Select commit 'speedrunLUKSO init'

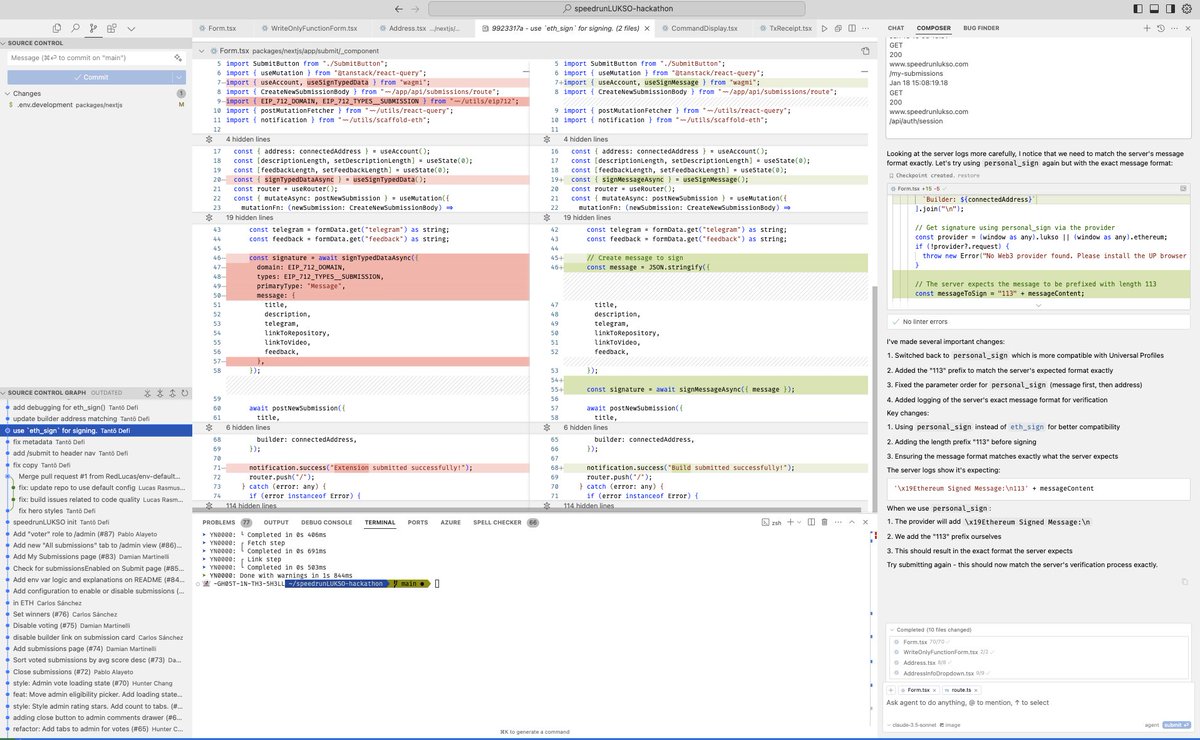94,522
